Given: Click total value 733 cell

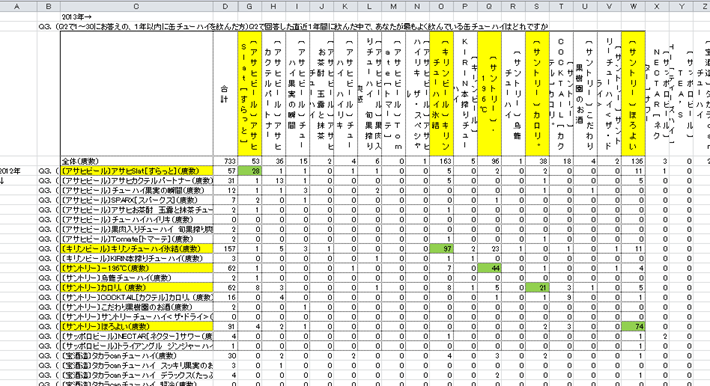Looking at the screenshot, I should click(225, 161).
